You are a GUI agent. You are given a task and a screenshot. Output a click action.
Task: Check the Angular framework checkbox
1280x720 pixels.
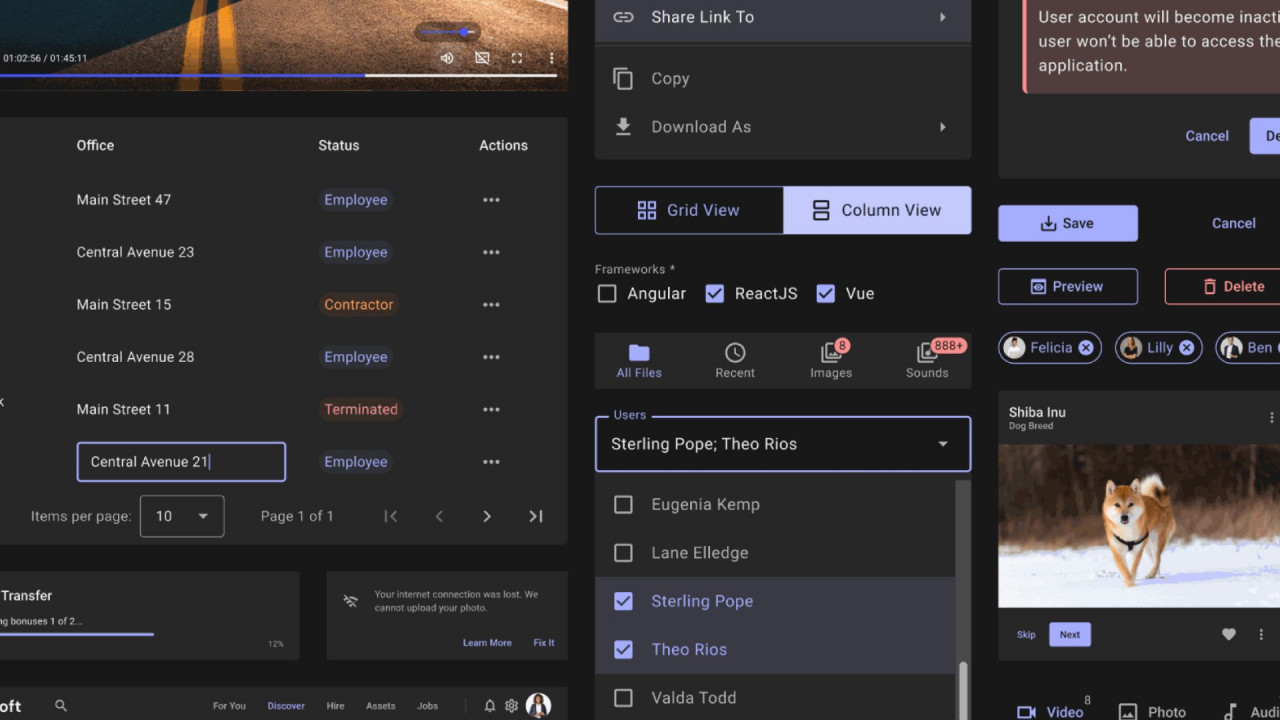tap(607, 294)
